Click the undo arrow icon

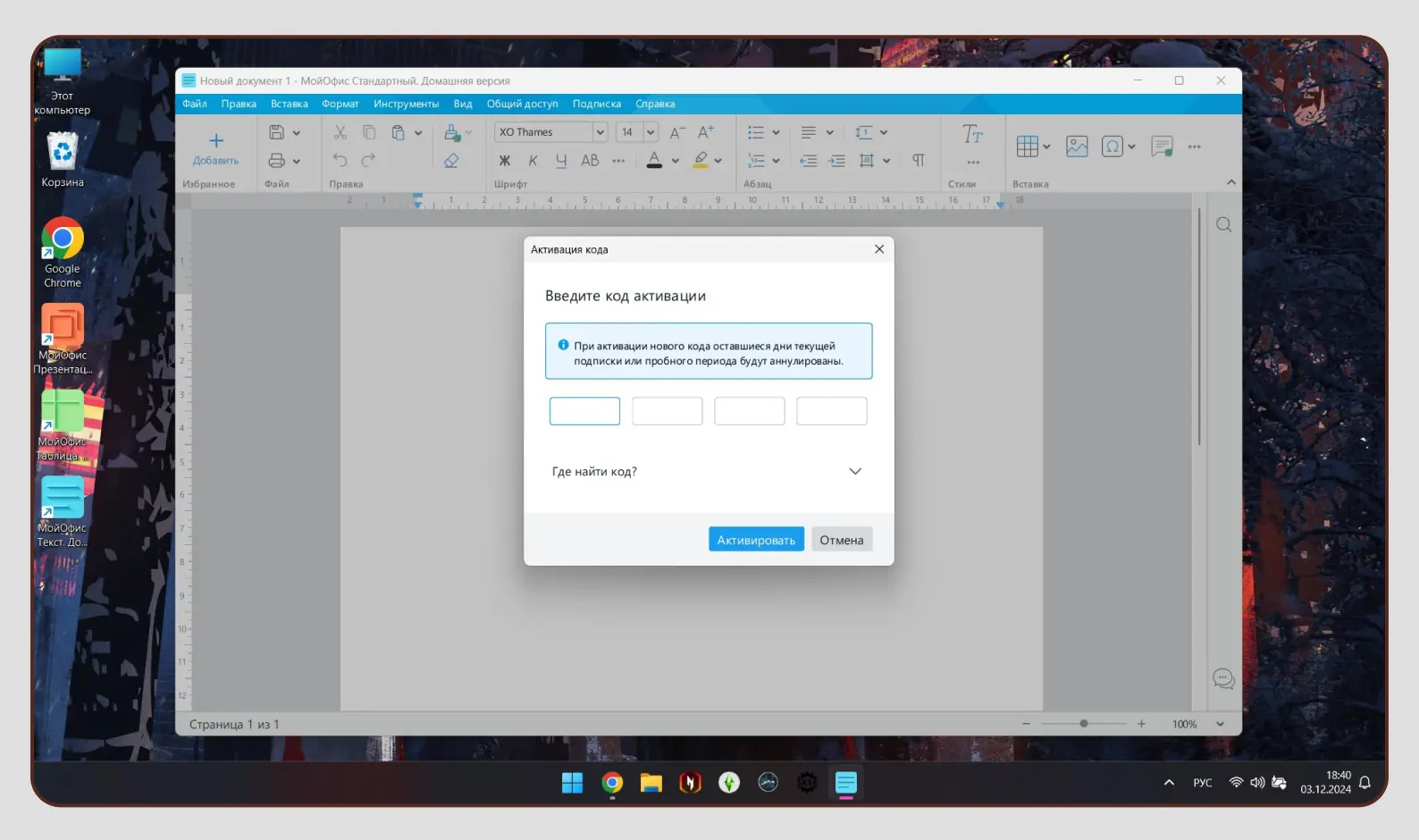point(340,160)
